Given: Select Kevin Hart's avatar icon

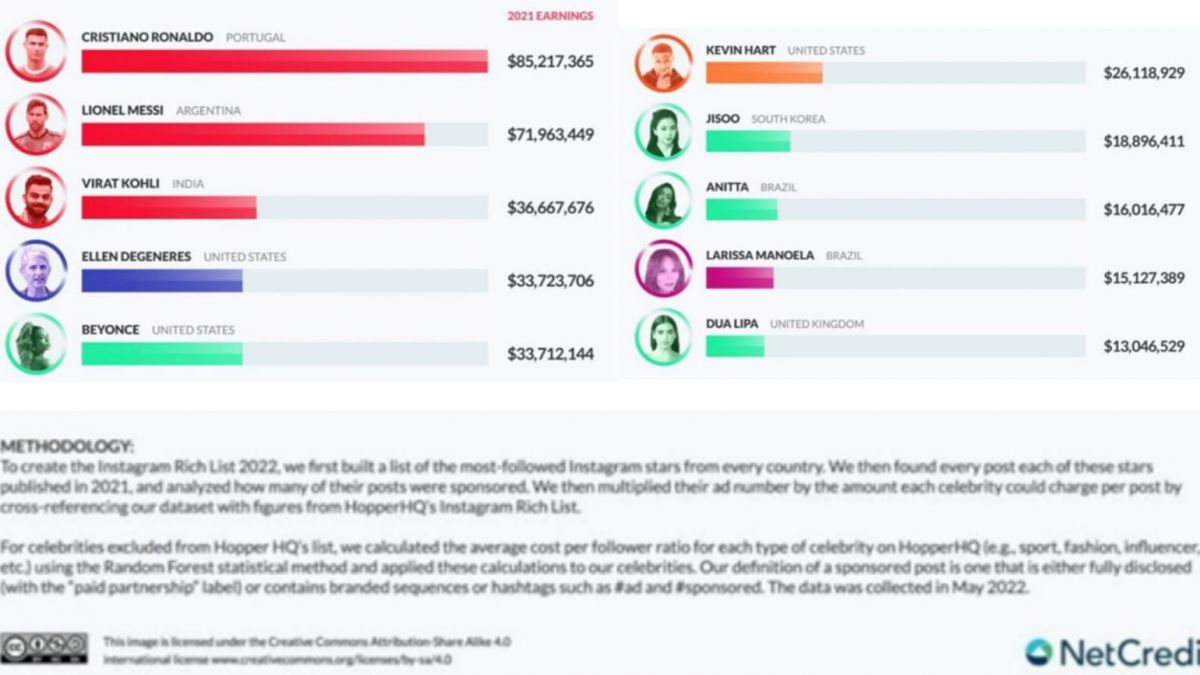Looking at the screenshot, I should point(663,63).
